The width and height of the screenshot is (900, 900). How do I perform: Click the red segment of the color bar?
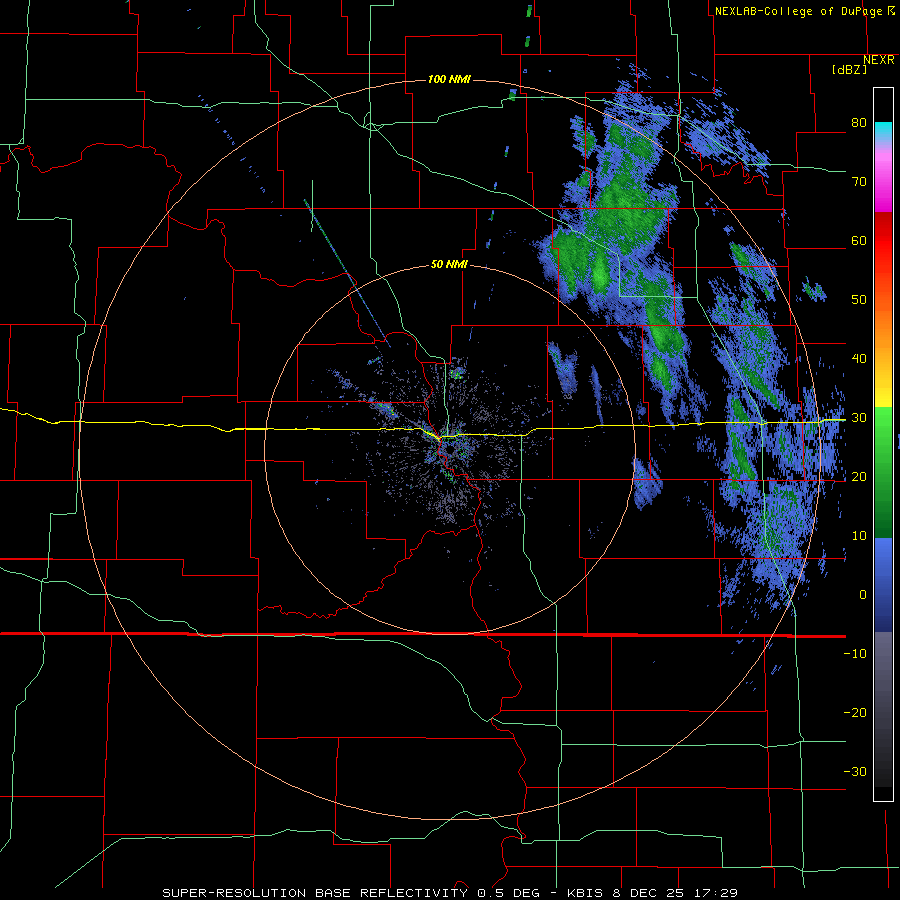coord(883,240)
